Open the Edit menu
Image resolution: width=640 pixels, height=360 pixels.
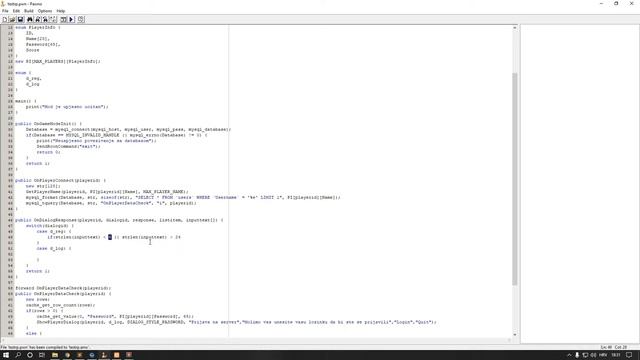16,11
